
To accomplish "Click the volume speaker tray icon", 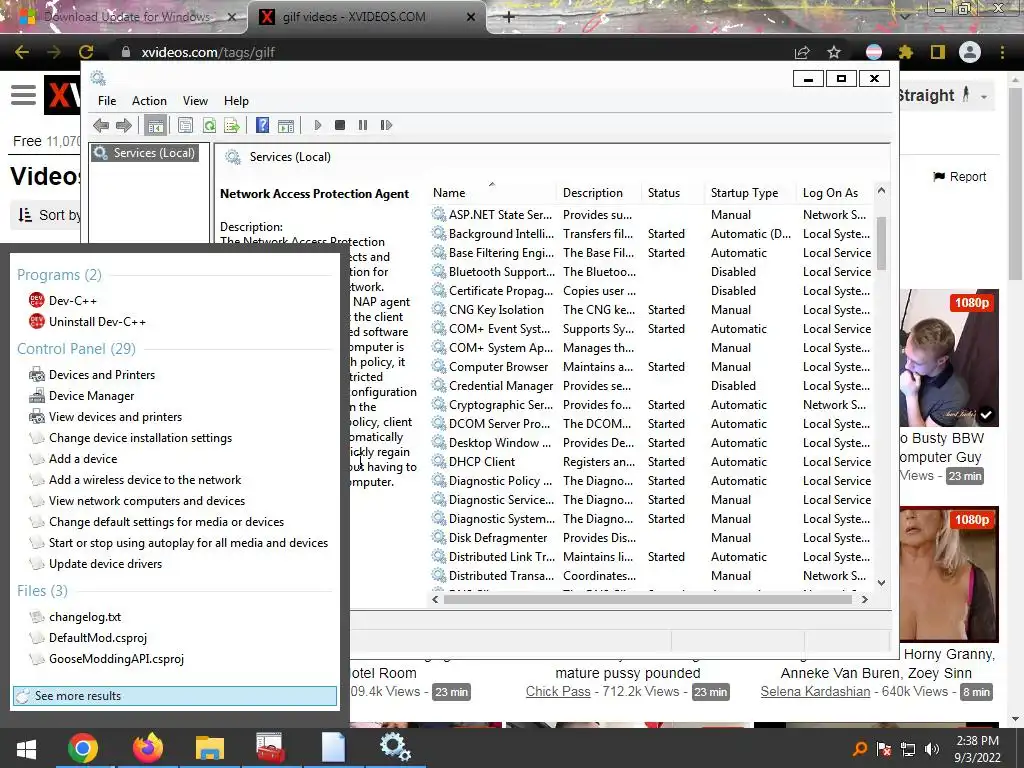I will tap(932, 749).
